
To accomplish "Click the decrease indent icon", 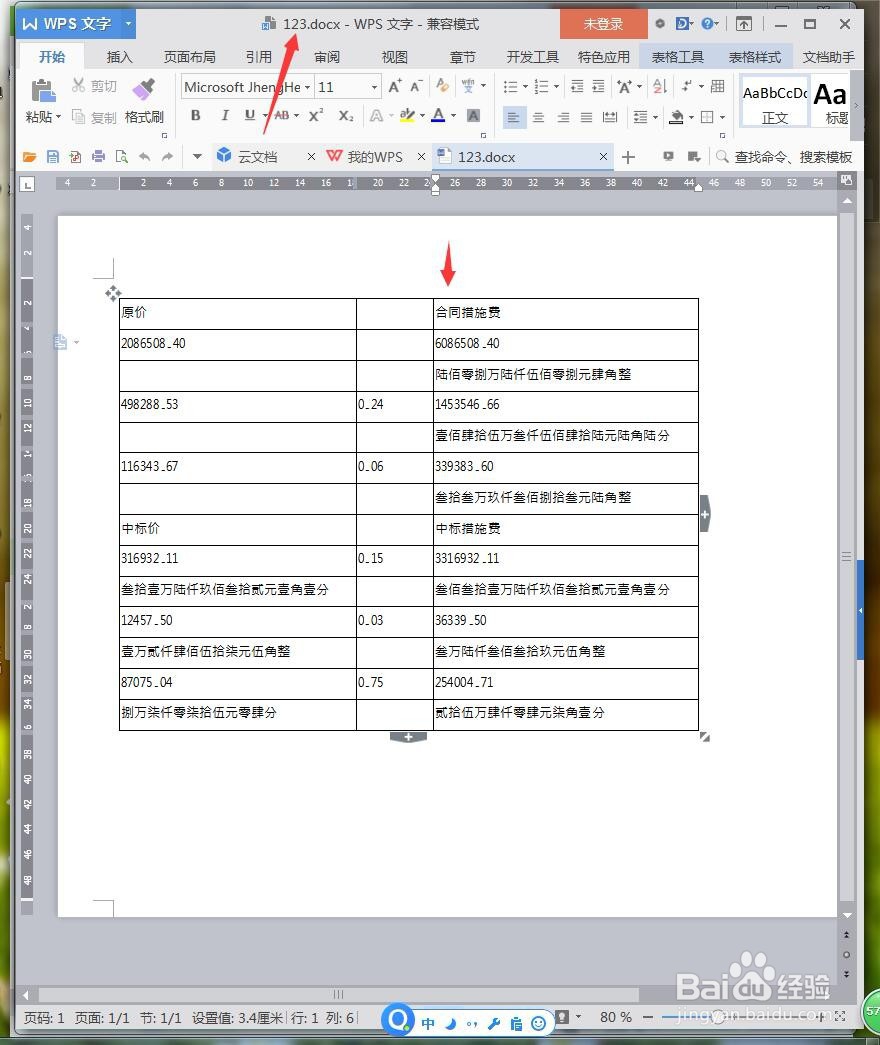I will pyautogui.click(x=577, y=86).
